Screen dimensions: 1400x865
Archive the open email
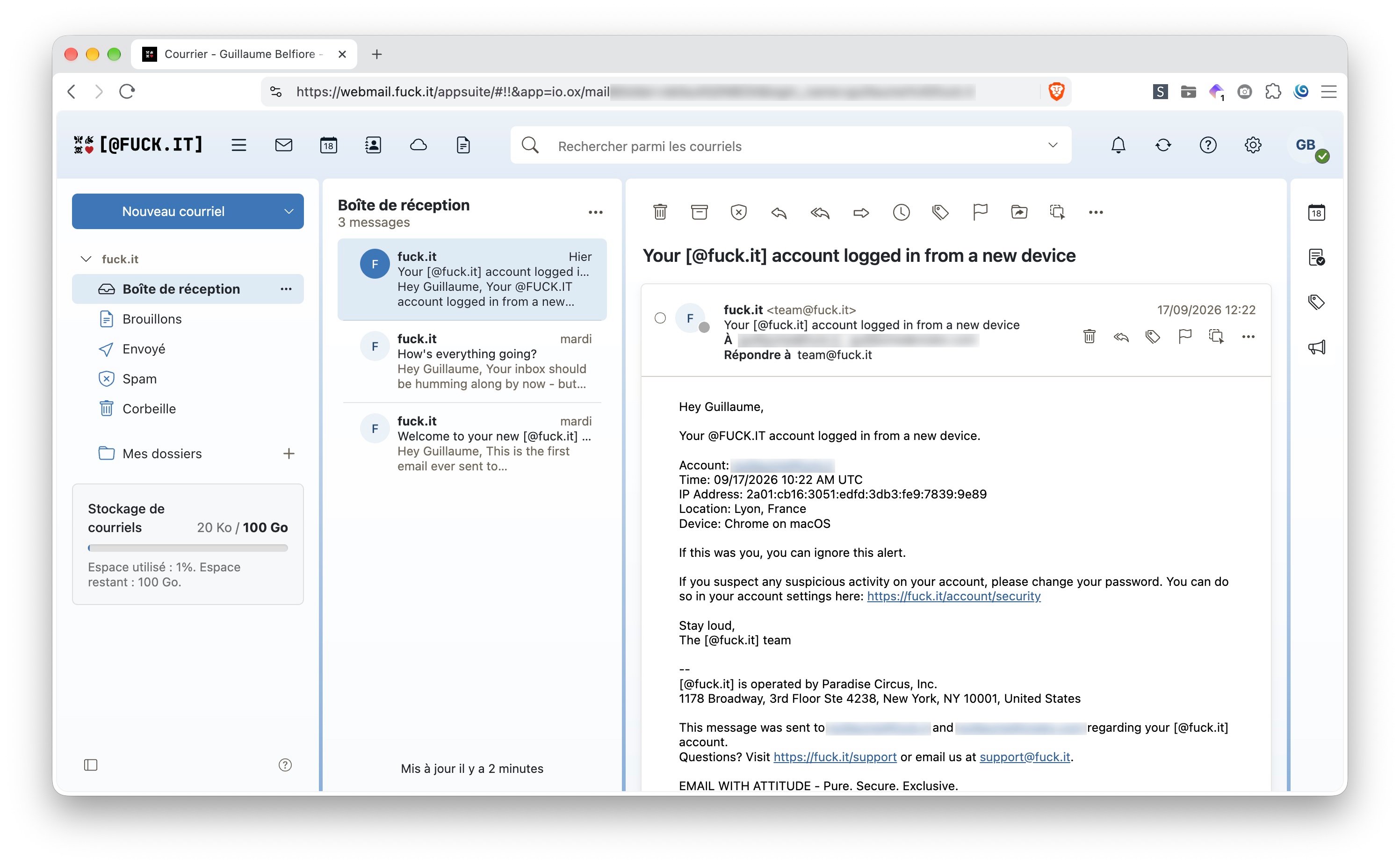click(x=699, y=212)
